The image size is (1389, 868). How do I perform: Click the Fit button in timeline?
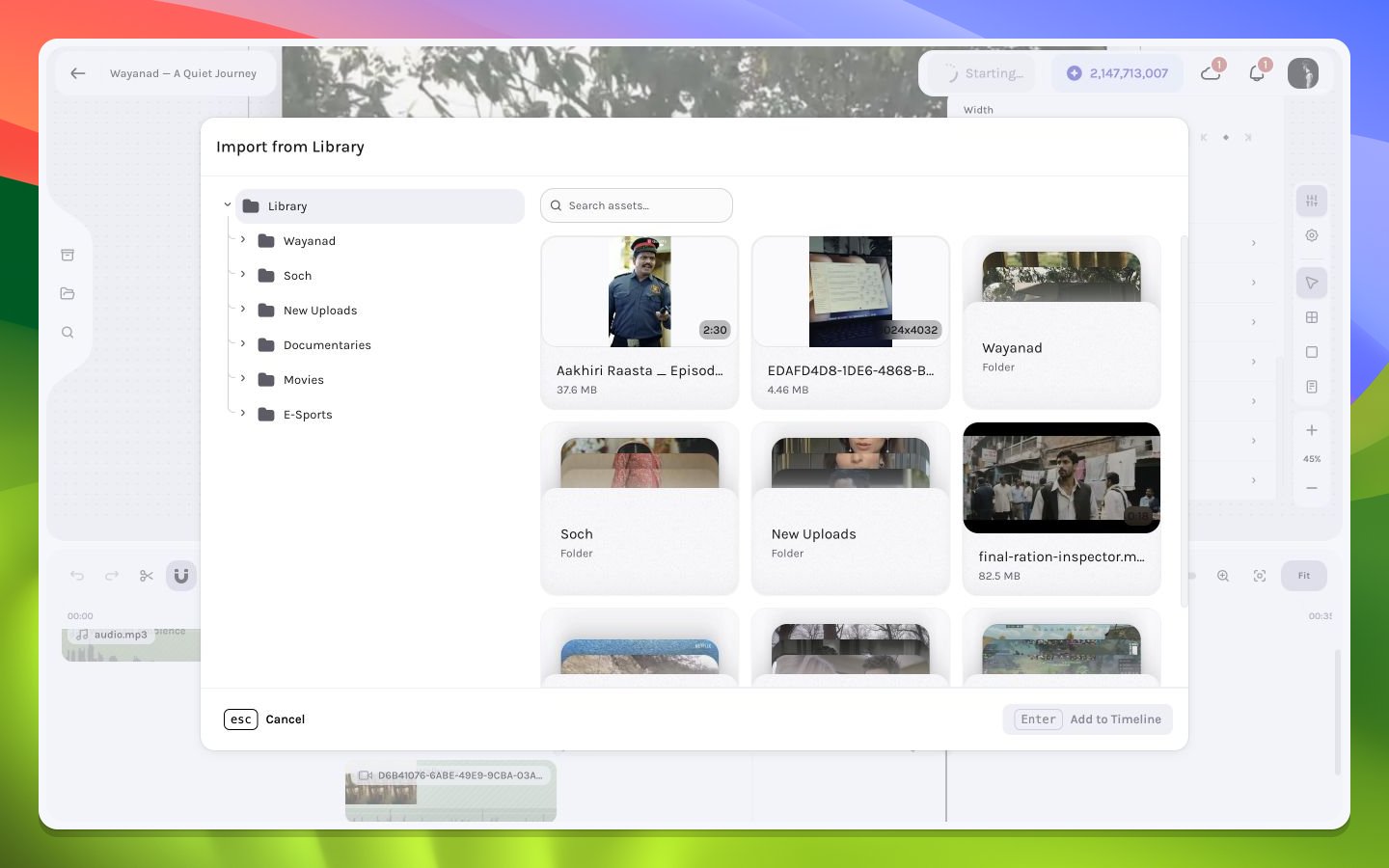coord(1304,576)
